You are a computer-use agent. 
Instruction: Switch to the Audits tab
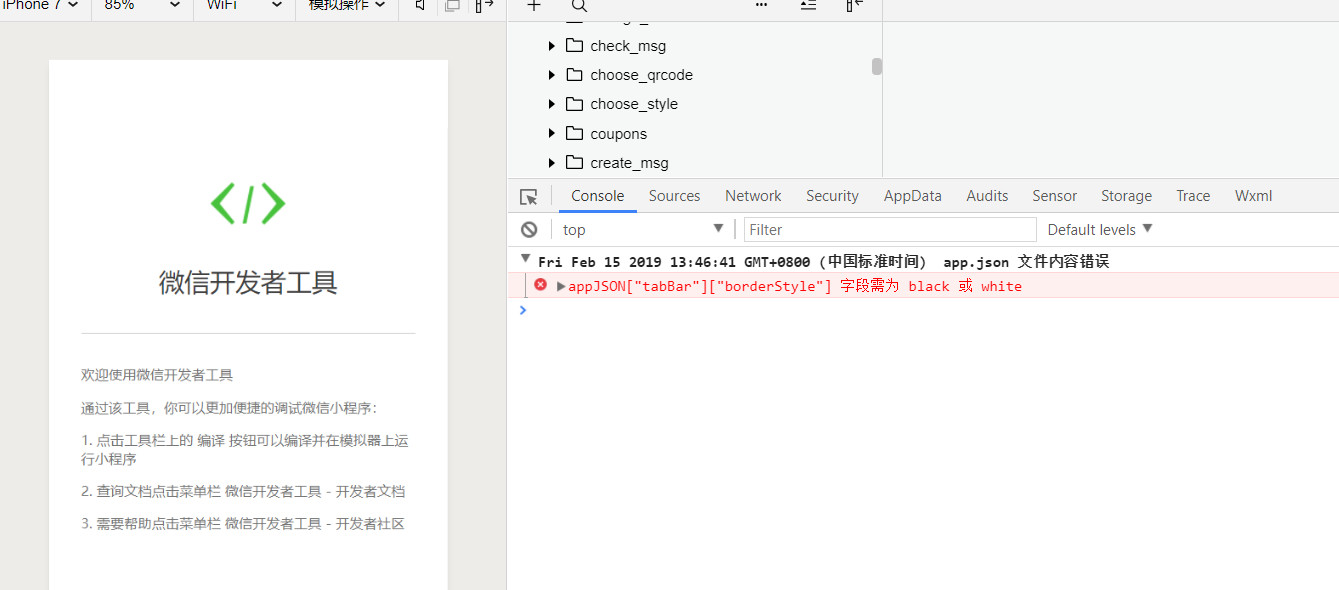click(987, 196)
